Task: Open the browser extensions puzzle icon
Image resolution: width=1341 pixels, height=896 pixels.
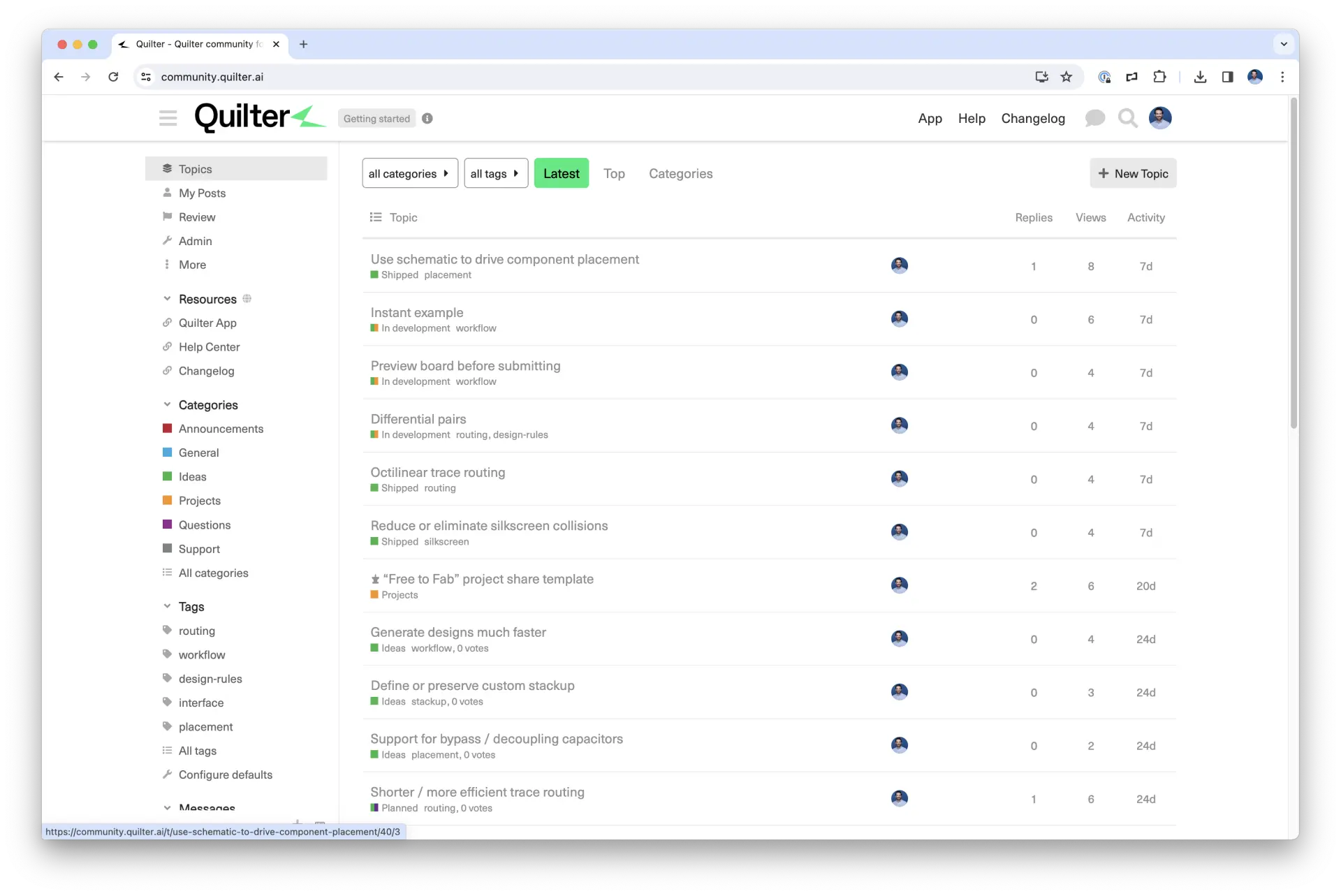Action: (1159, 77)
